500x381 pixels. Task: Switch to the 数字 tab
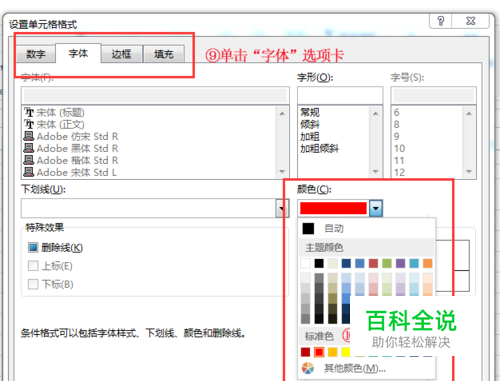point(36,54)
